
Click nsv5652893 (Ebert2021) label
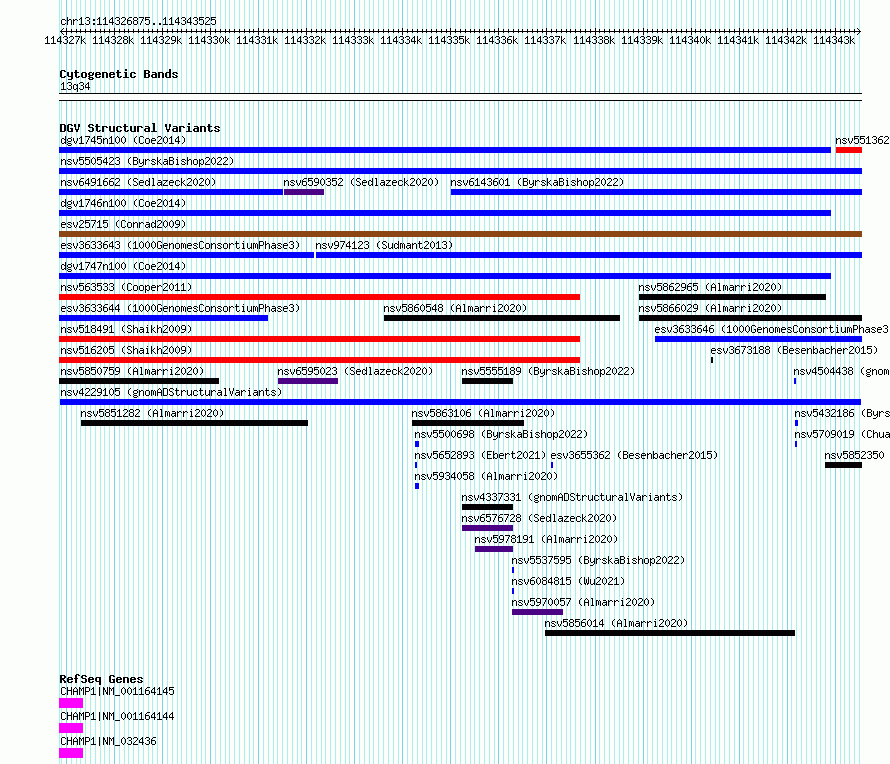pos(480,455)
